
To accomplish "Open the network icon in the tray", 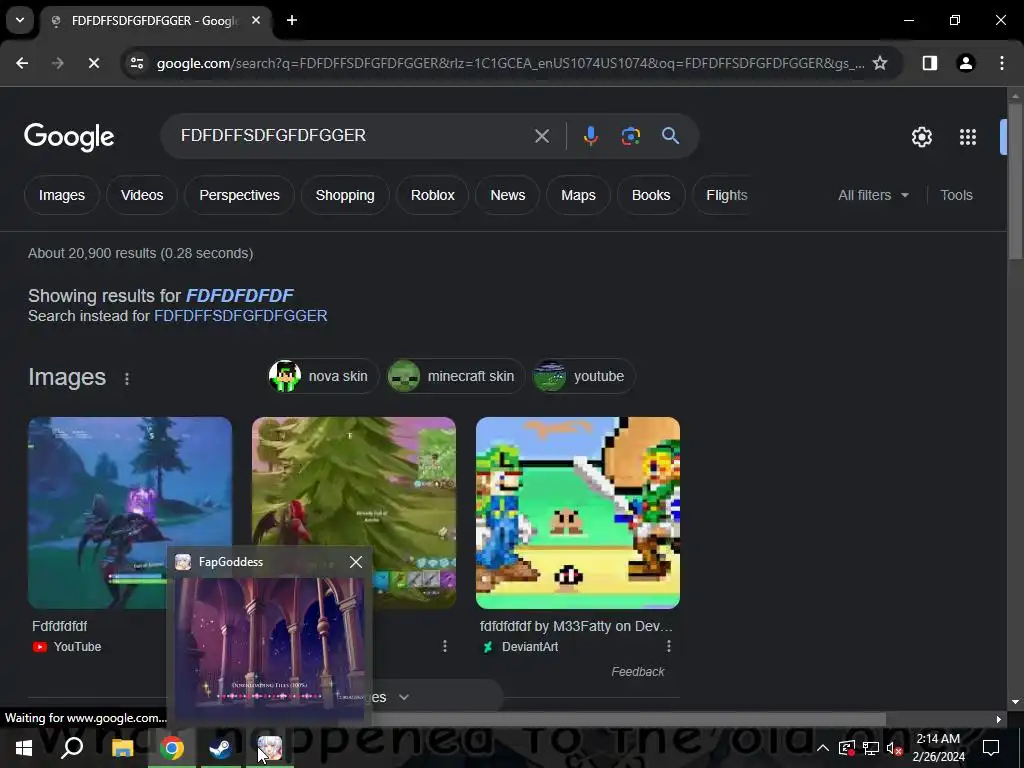I will [x=871, y=748].
